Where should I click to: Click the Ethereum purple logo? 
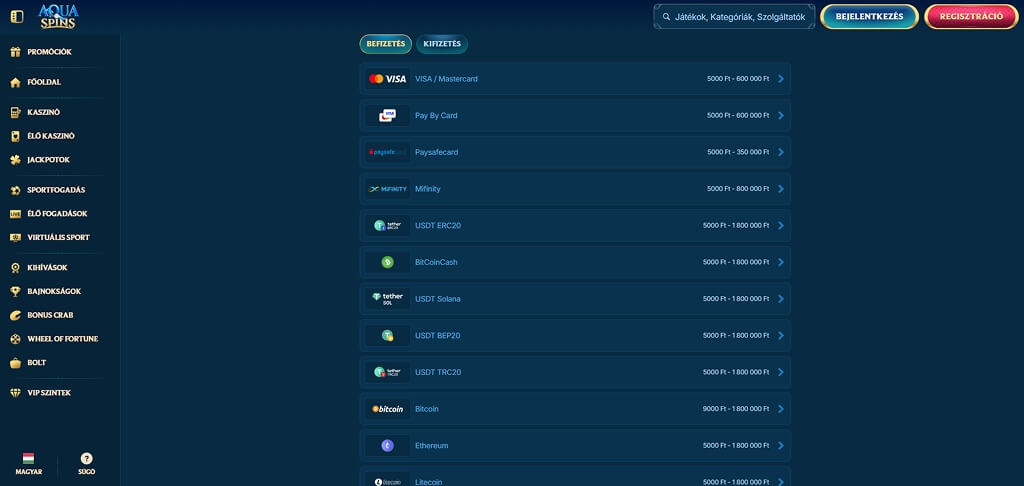387,446
